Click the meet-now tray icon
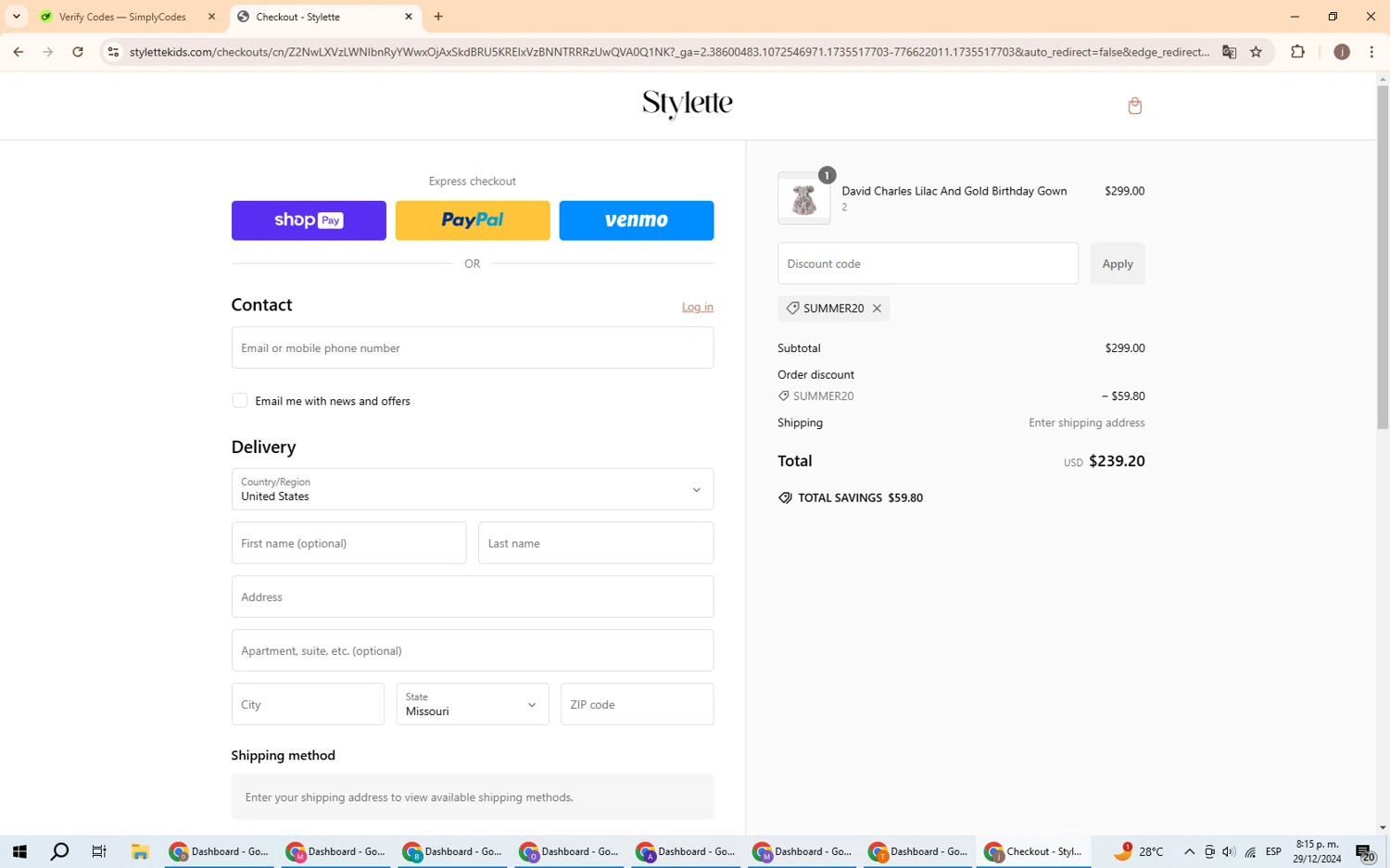 pos(1209,852)
